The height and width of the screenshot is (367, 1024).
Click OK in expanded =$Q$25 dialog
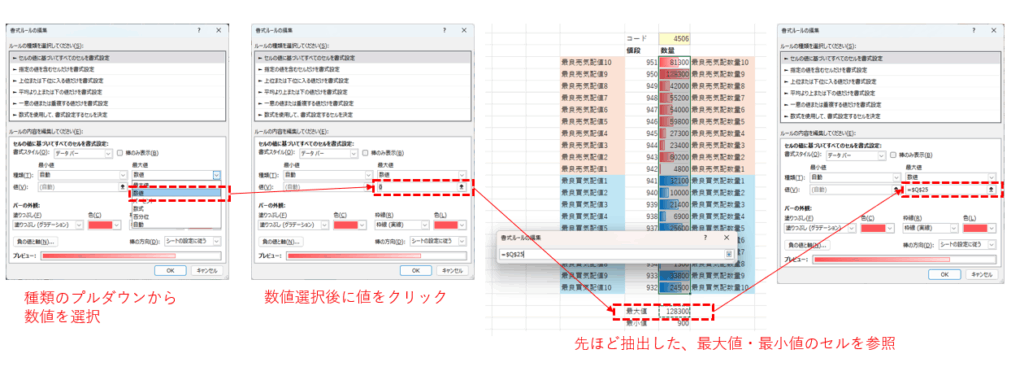pyautogui.click(x=943, y=274)
